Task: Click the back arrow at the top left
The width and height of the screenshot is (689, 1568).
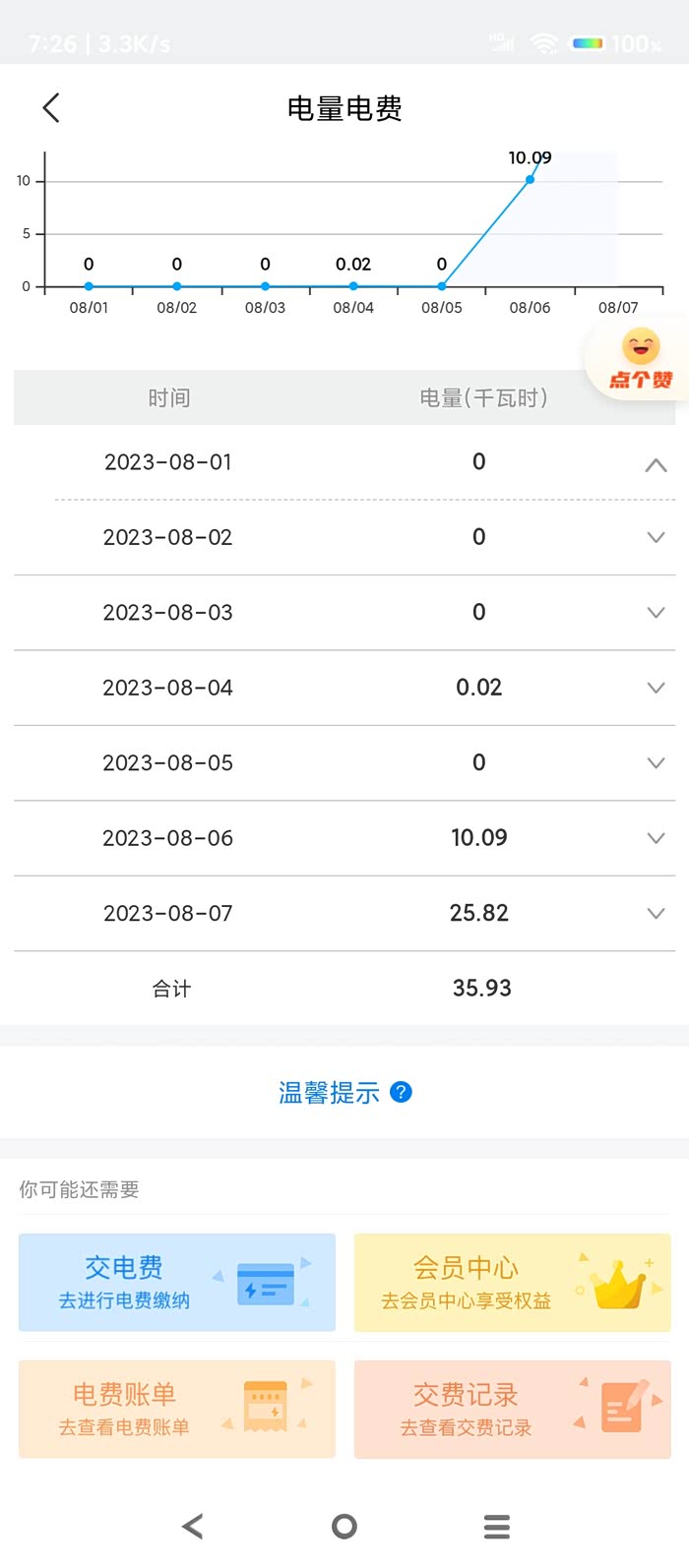Action: 50,108
